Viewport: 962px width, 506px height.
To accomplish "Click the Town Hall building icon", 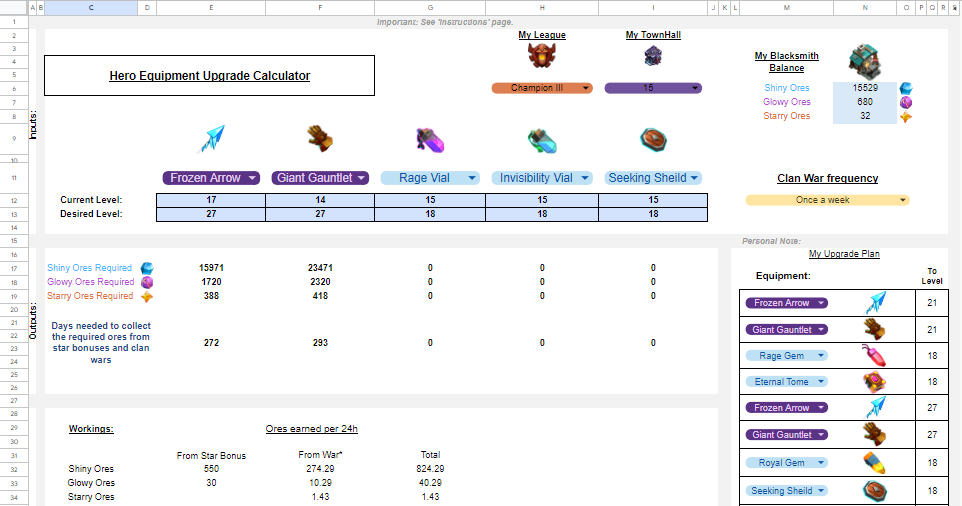I will [653, 56].
